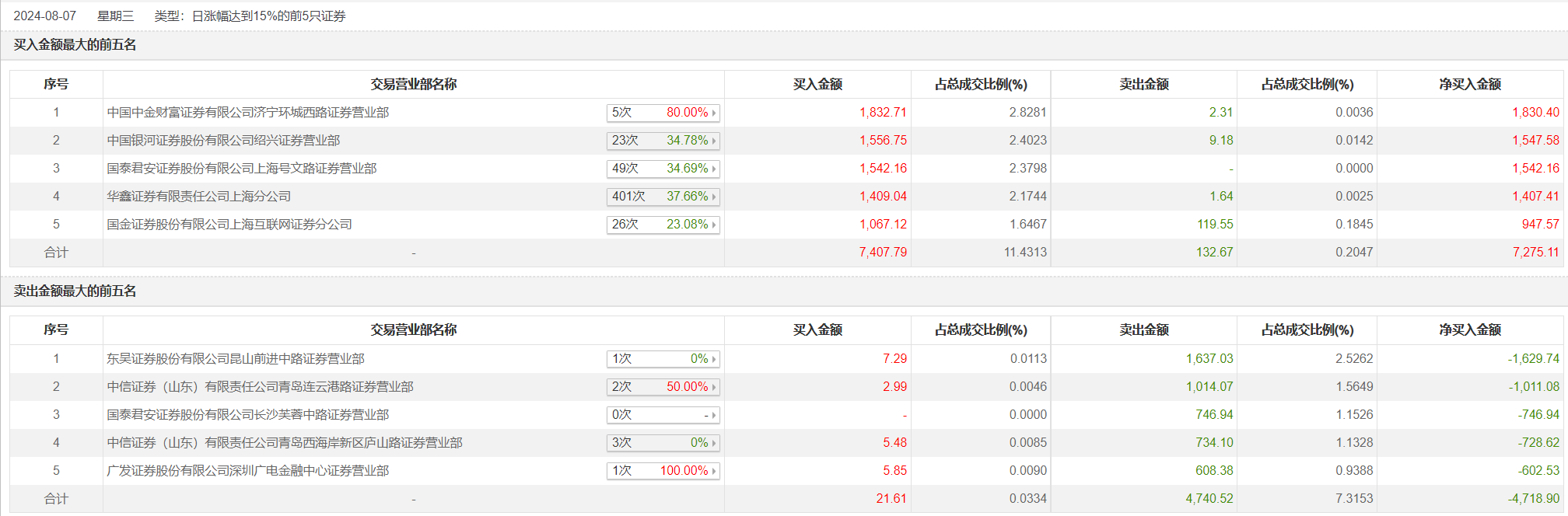This screenshot has height=516, width=1568.
Task: Expand the 23次 34.78% stats box
Action: point(663,141)
